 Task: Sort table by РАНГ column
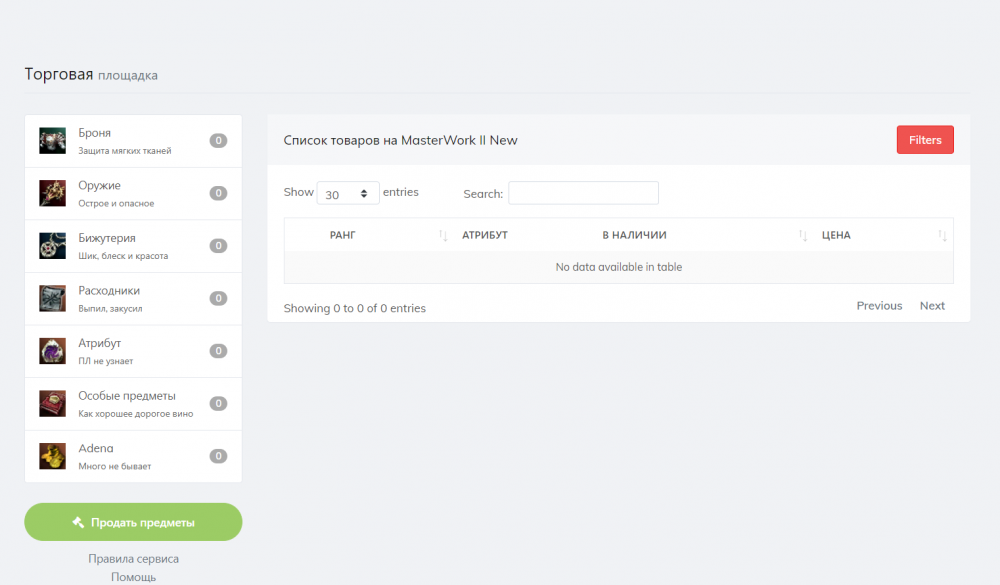tap(343, 235)
